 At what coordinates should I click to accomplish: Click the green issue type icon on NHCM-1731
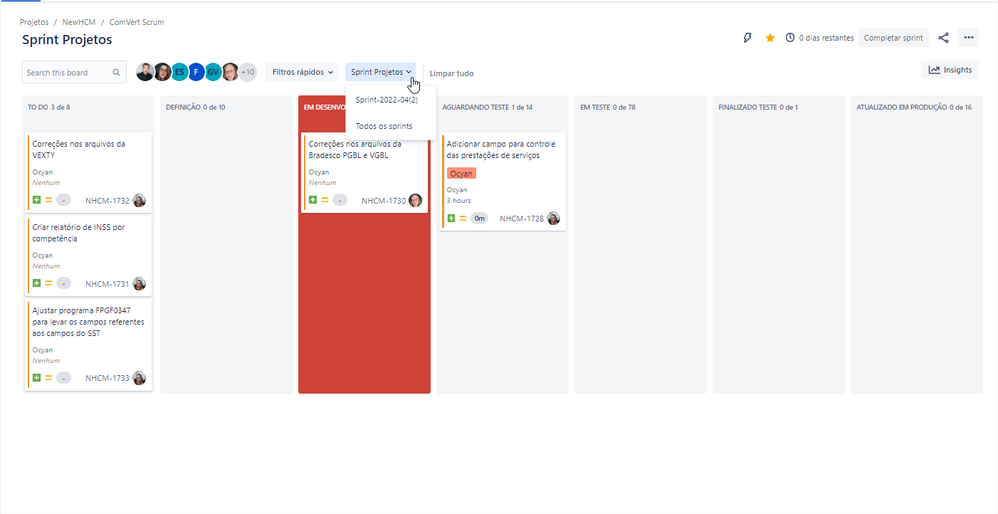(37, 283)
